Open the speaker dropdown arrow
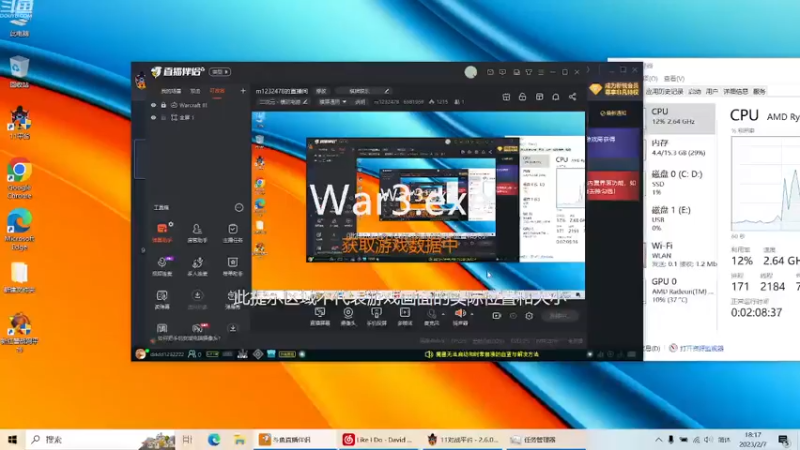This screenshot has height=450, width=800. [x=471, y=314]
